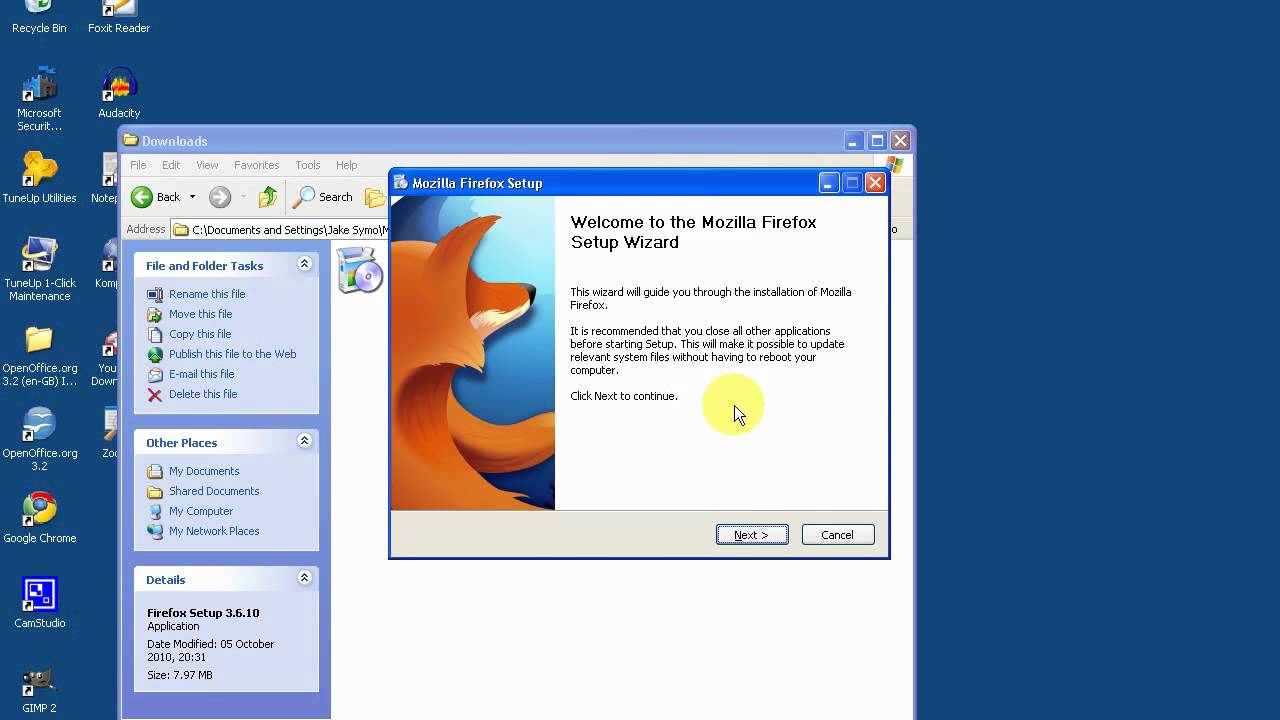Image resolution: width=1280 pixels, height=720 pixels.
Task: Open the Forward button history dropdown arrow
Action: point(243,197)
